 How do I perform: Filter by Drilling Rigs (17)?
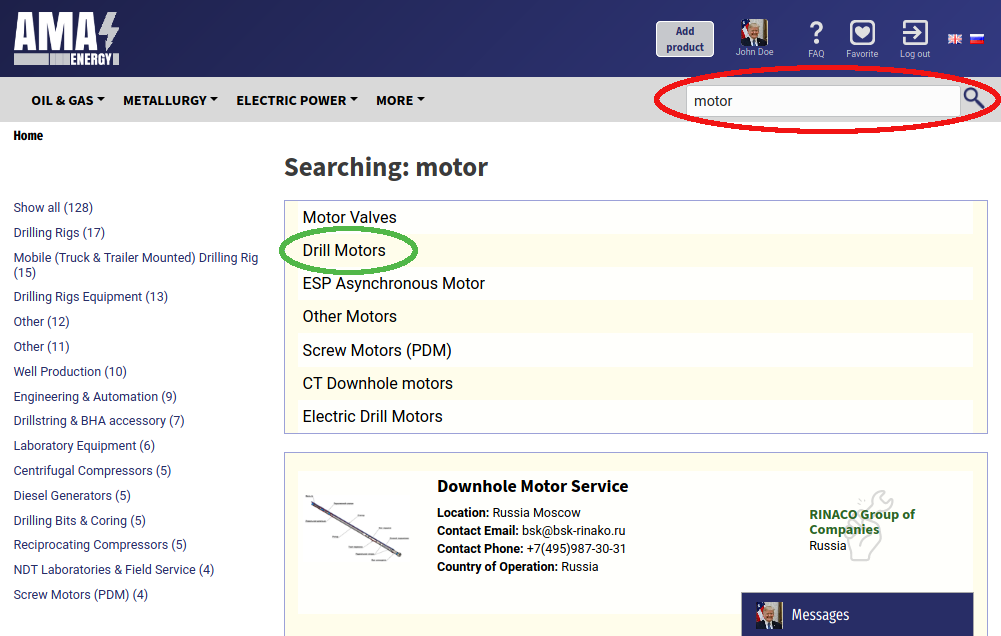click(x=59, y=232)
